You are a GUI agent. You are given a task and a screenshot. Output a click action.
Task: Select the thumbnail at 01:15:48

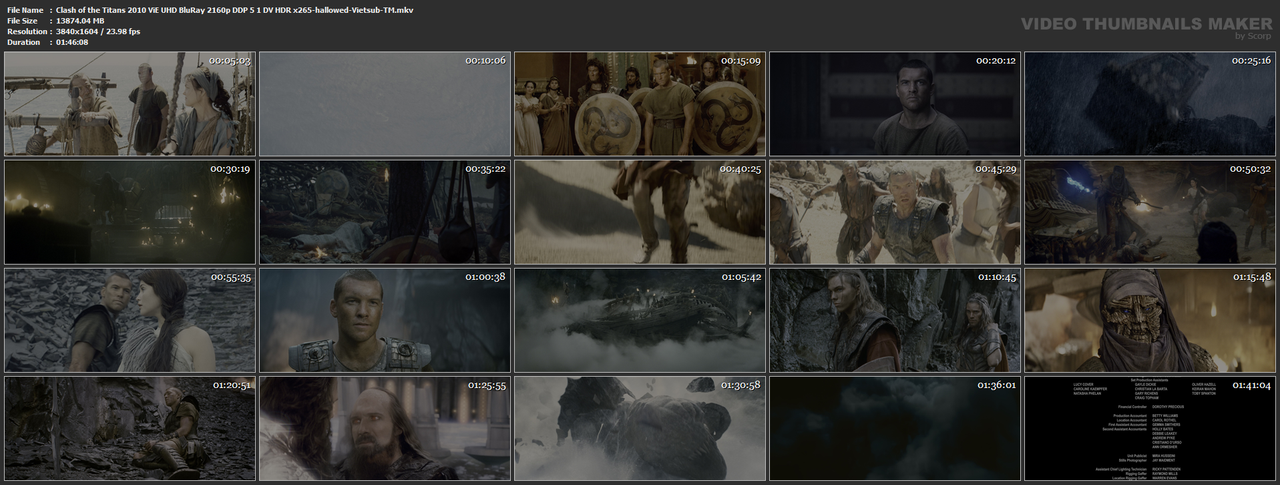click(1148, 320)
